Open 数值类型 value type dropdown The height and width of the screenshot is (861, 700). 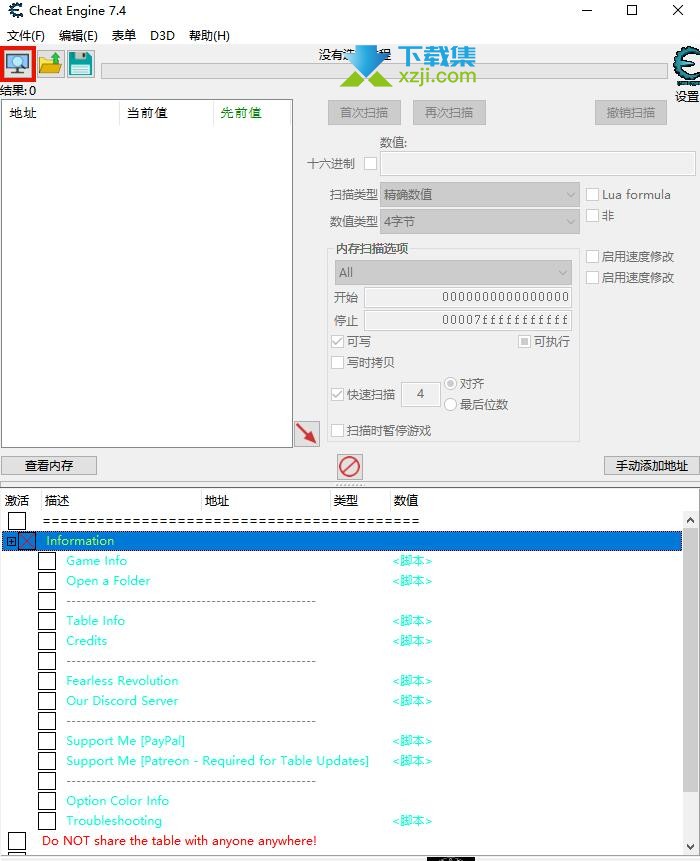(x=480, y=221)
